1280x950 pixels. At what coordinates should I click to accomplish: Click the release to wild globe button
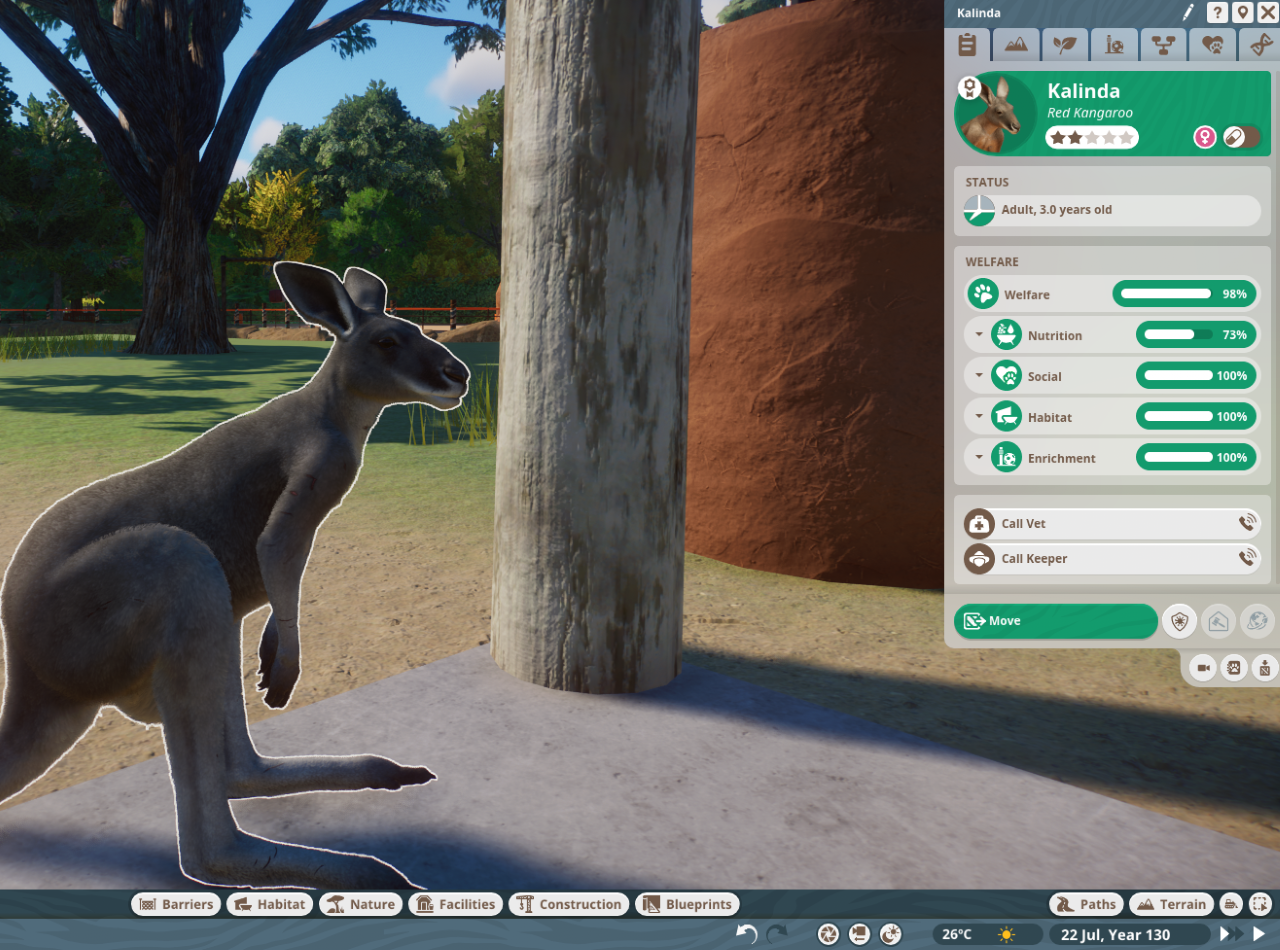[1257, 621]
